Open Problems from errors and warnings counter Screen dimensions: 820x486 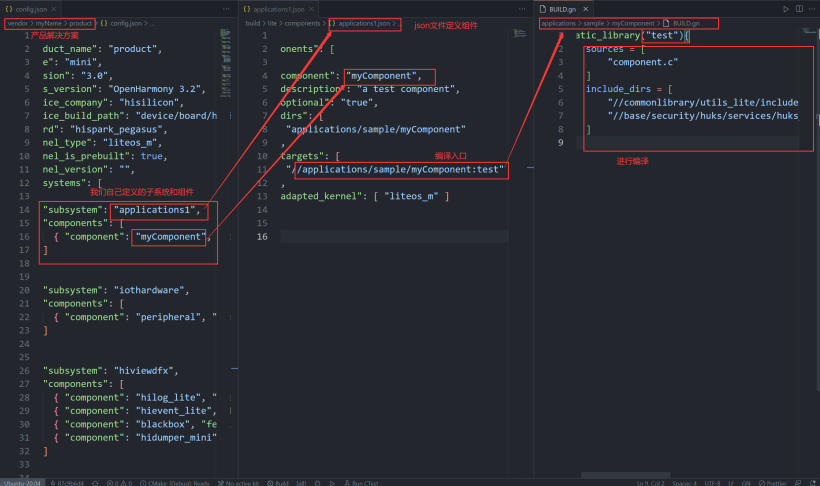pyautogui.click(x=119, y=483)
